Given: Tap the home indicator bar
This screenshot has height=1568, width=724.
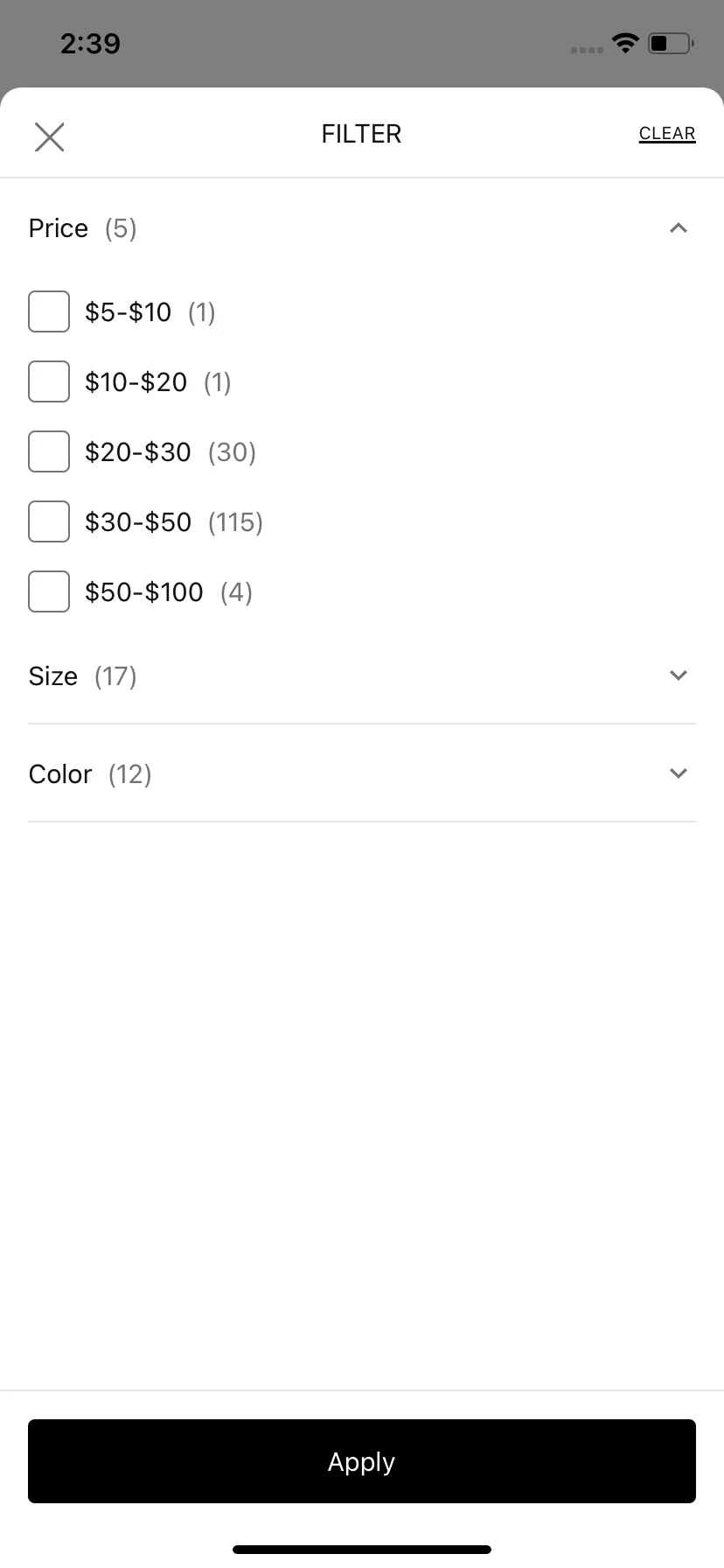Looking at the screenshot, I should pos(362,1550).
